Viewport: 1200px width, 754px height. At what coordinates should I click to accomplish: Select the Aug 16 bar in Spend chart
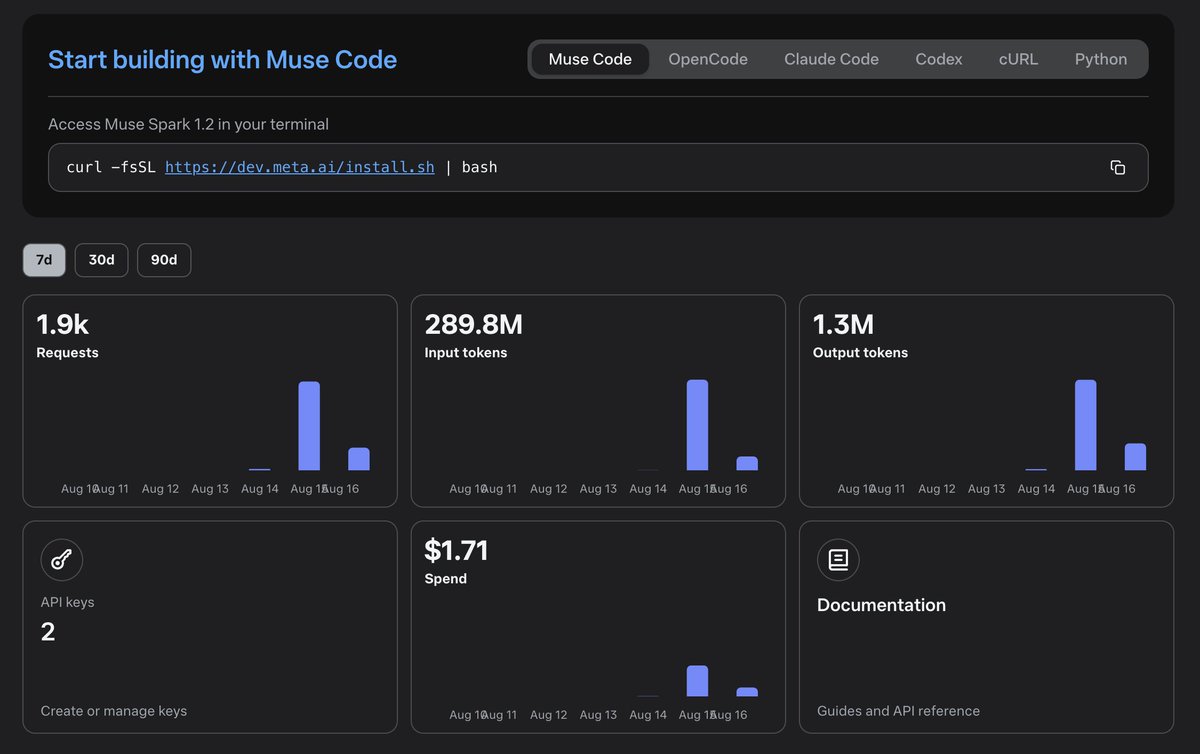747,692
